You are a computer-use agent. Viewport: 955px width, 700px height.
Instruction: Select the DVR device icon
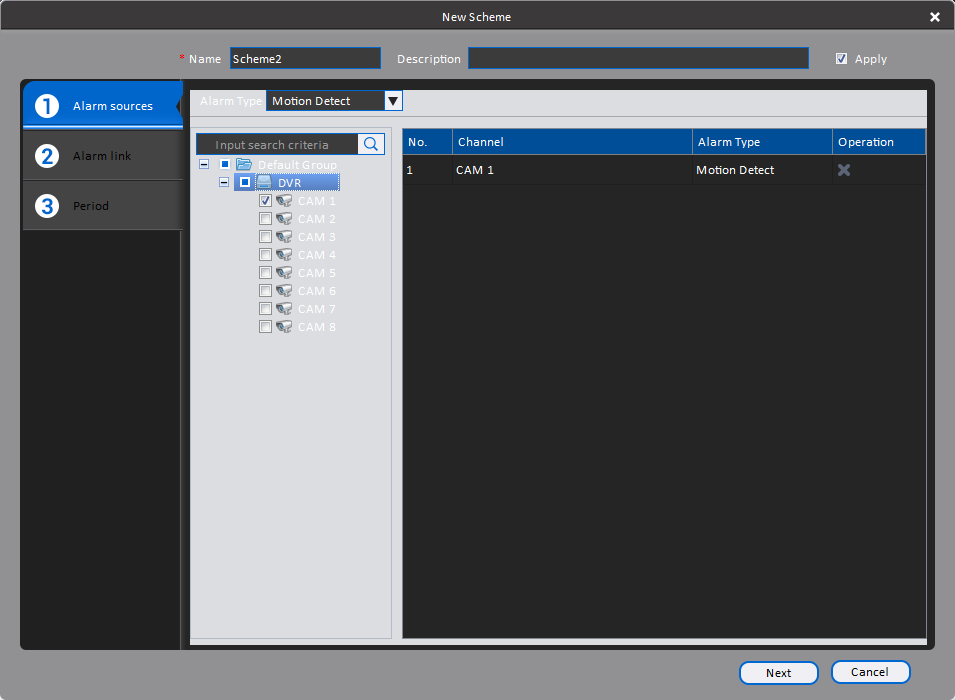pyautogui.click(x=264, y=182)
